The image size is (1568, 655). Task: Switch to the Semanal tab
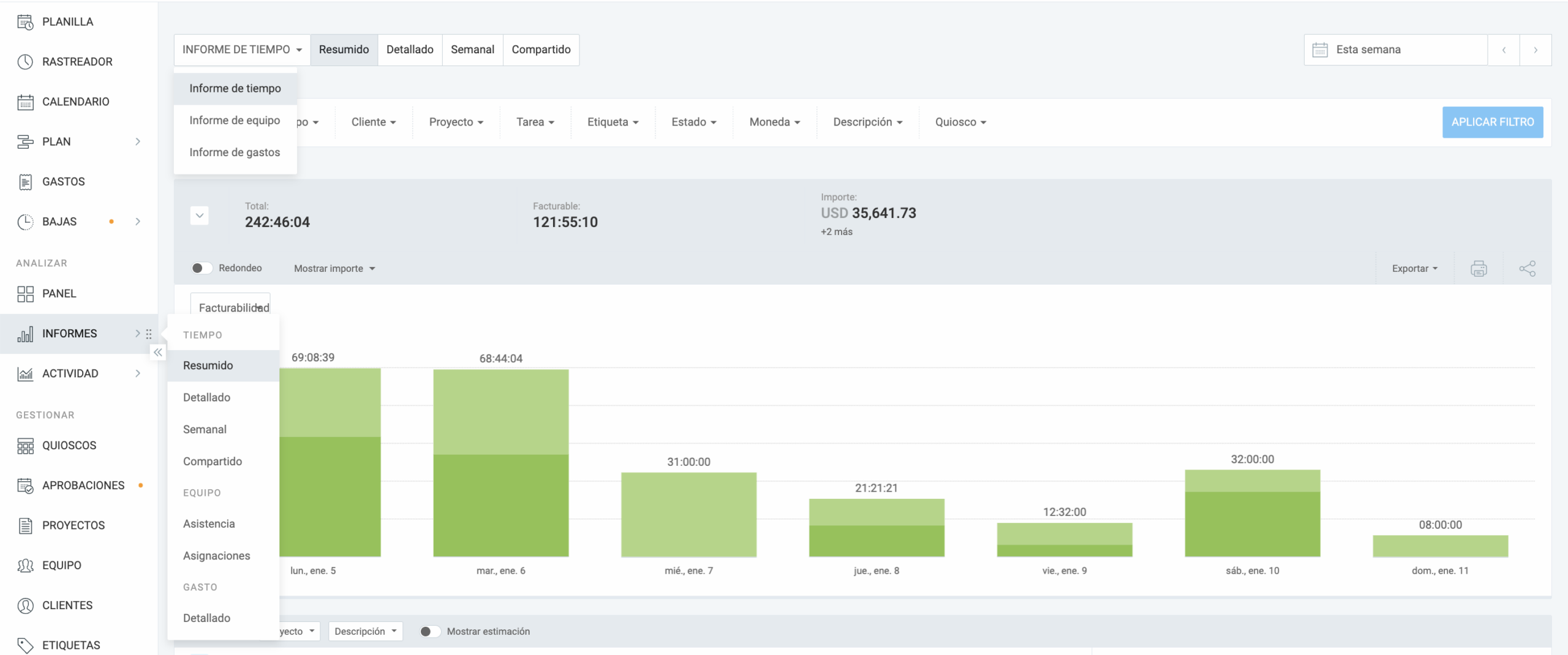pos(472,50)
